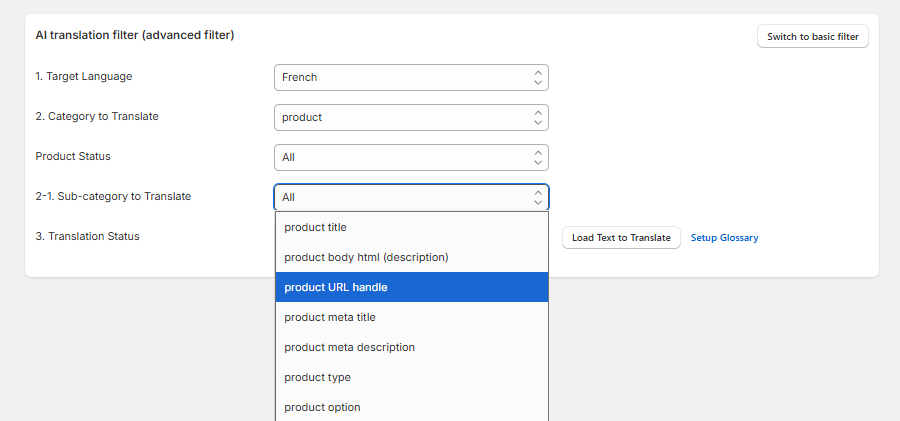Open the Category to Translate dropdown

410,117
